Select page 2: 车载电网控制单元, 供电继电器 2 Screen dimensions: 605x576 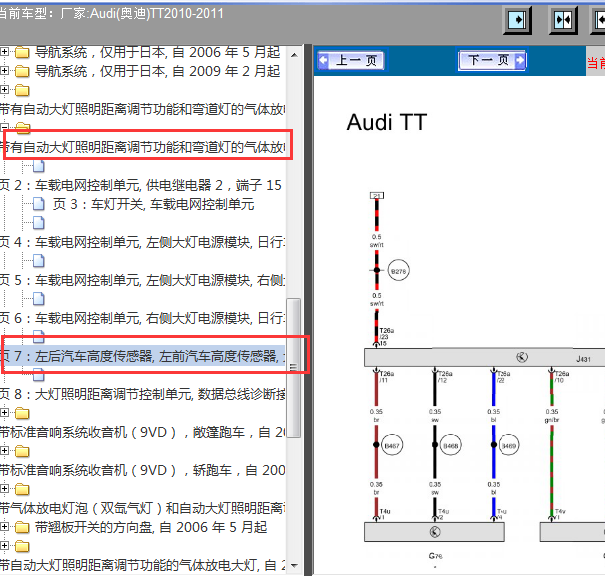click(x=141, y=185)
